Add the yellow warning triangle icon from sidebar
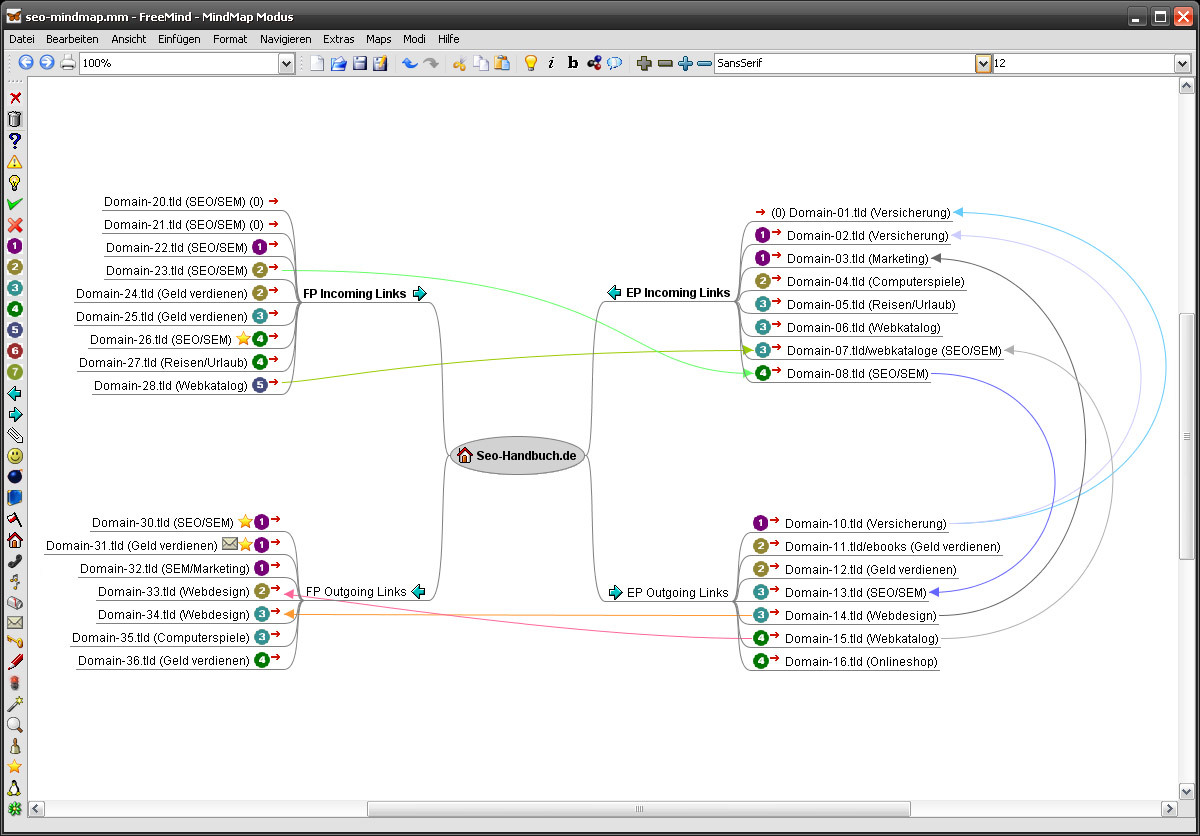The height and width of the screenshot is (836, 1200). pos(15,161)
